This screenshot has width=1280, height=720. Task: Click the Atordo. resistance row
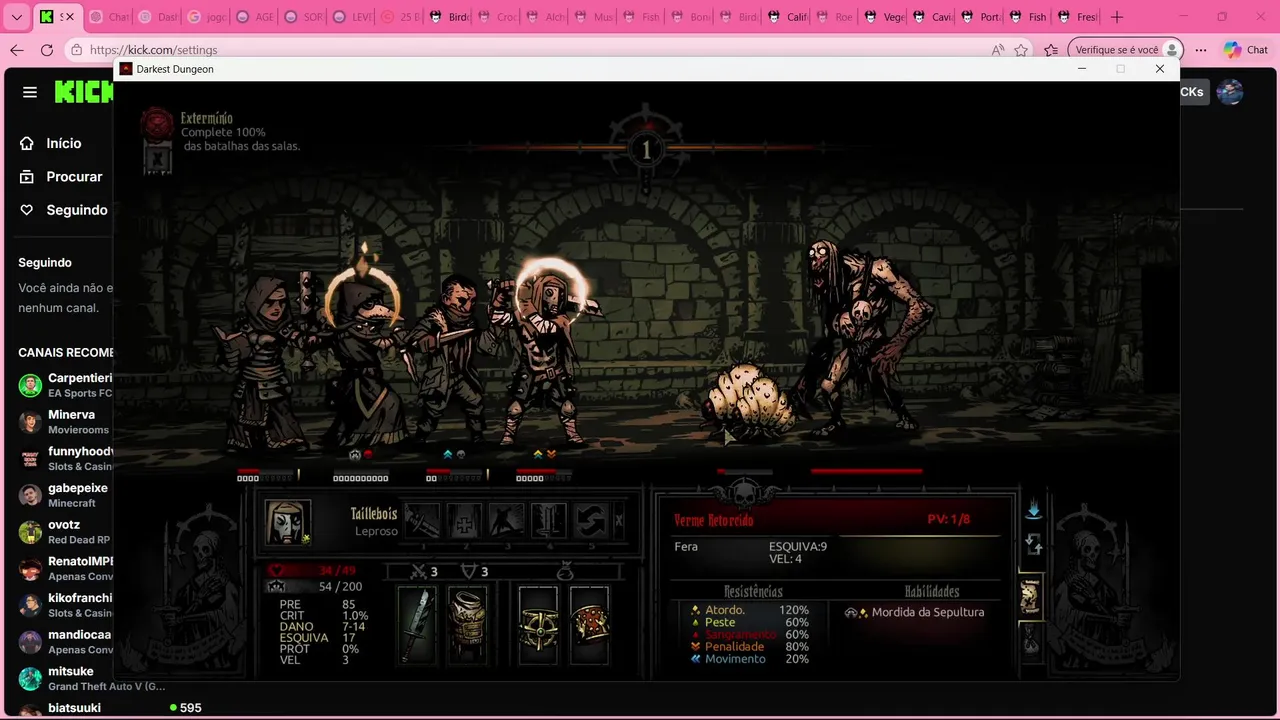pyautogui.click(x=750, y=610)
